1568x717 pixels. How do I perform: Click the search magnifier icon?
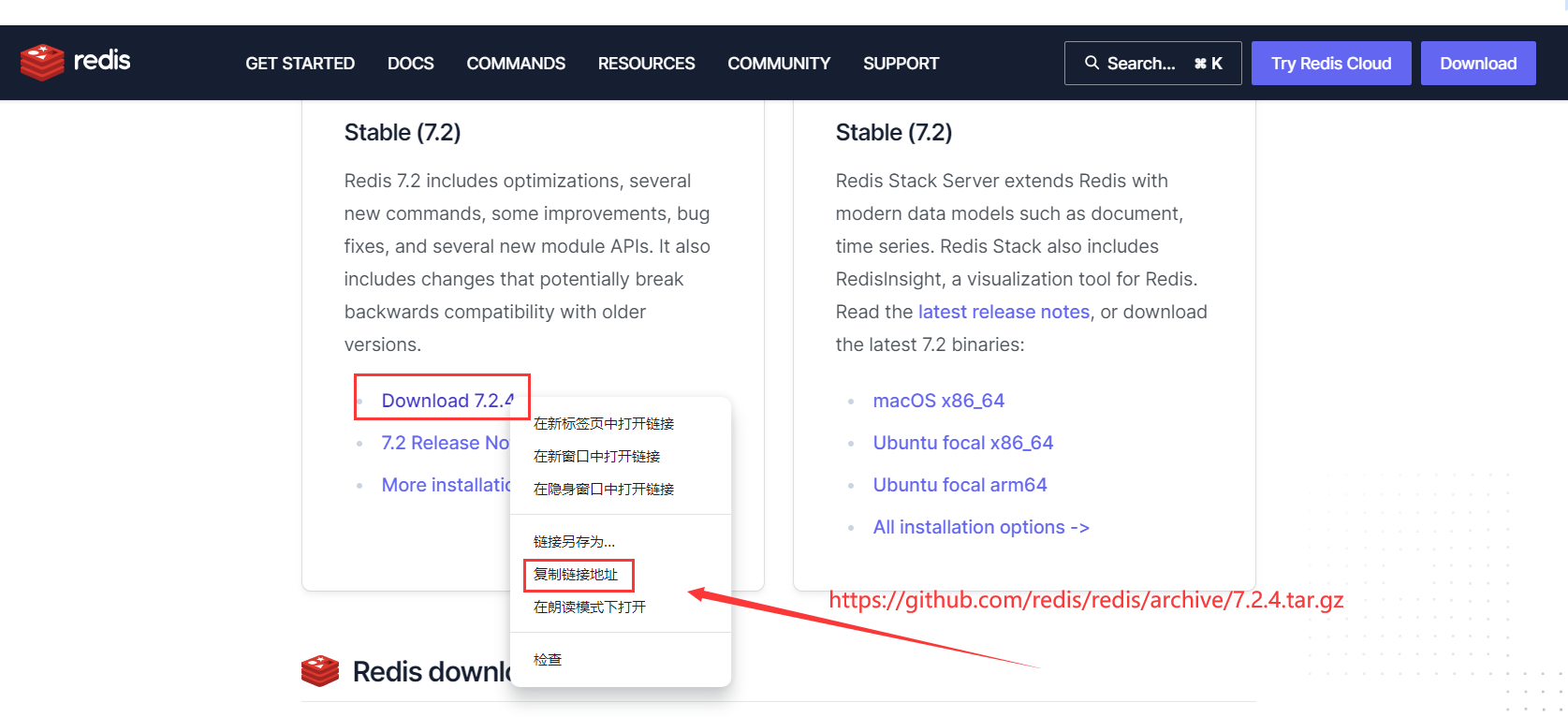[x=1092, y=63]
